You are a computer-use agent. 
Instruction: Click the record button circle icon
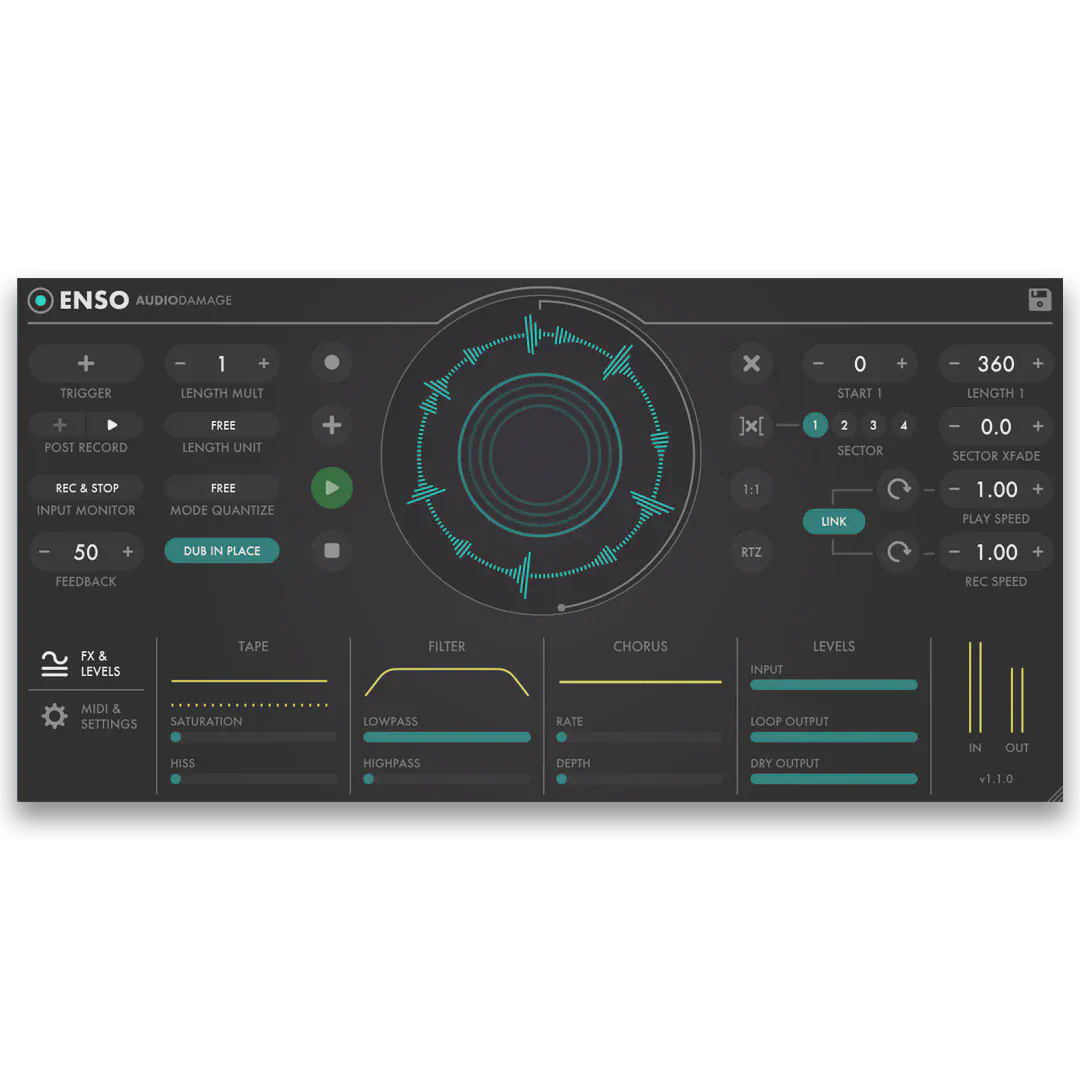point(332,363)
